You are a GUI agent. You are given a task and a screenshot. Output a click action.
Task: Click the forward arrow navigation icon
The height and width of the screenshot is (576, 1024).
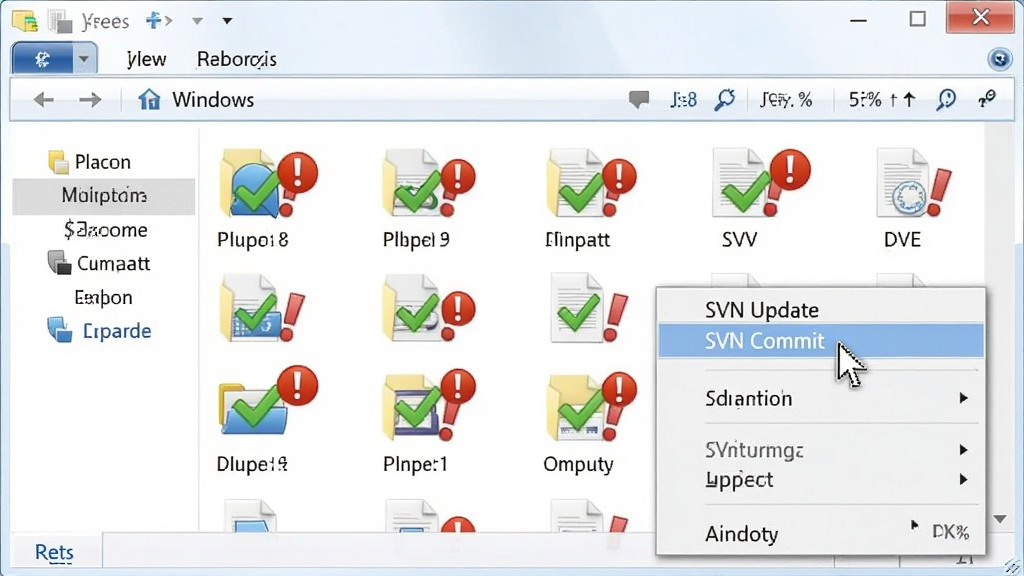coord(90,100)
